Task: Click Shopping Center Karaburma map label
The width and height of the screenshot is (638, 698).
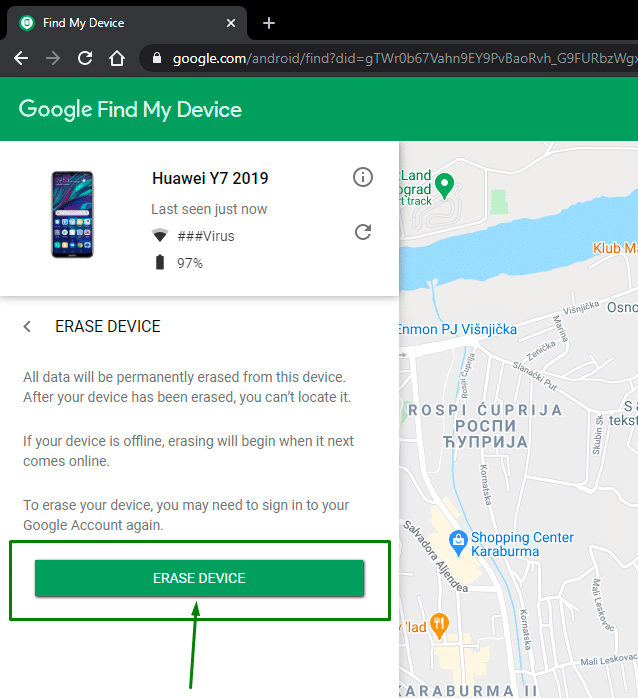Action: [522, 544]
